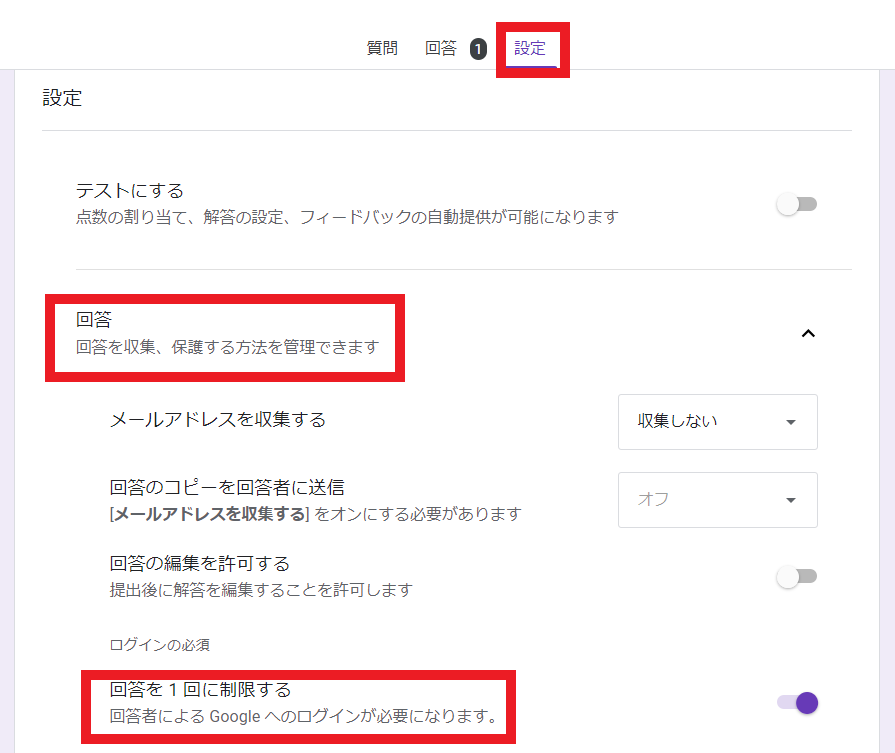Click the 点数の割り当て、解答の設定 description line
This screenshot has width=895, height=753.
[x=347, y=217]
